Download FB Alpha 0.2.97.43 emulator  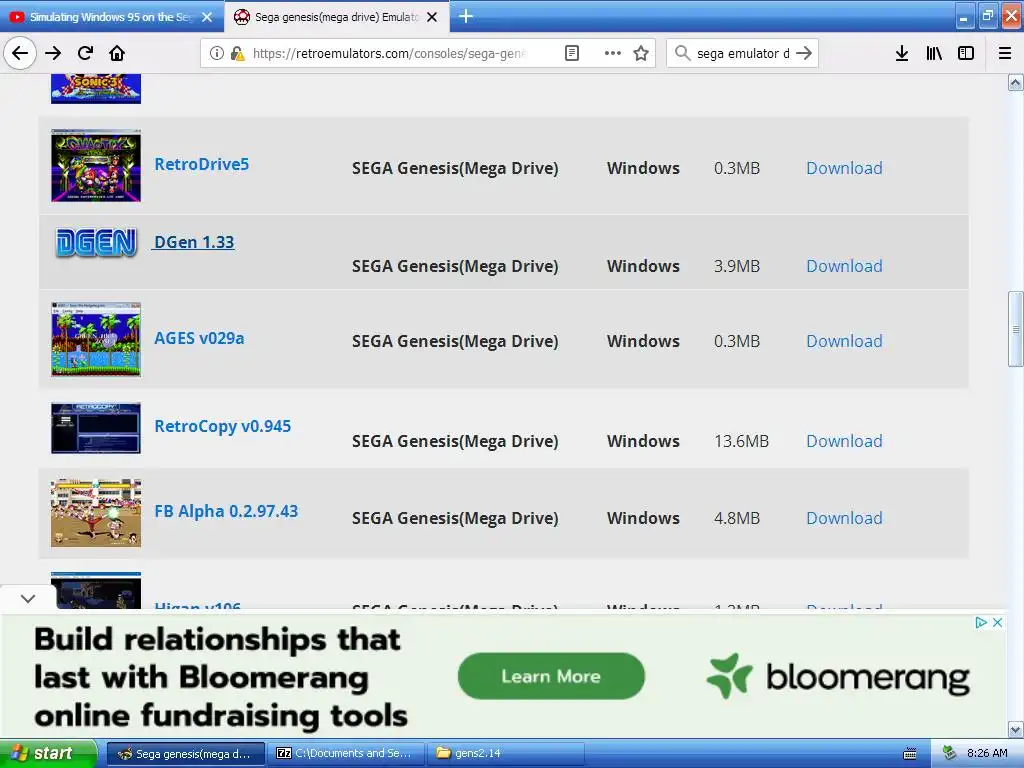click(844, 518)
